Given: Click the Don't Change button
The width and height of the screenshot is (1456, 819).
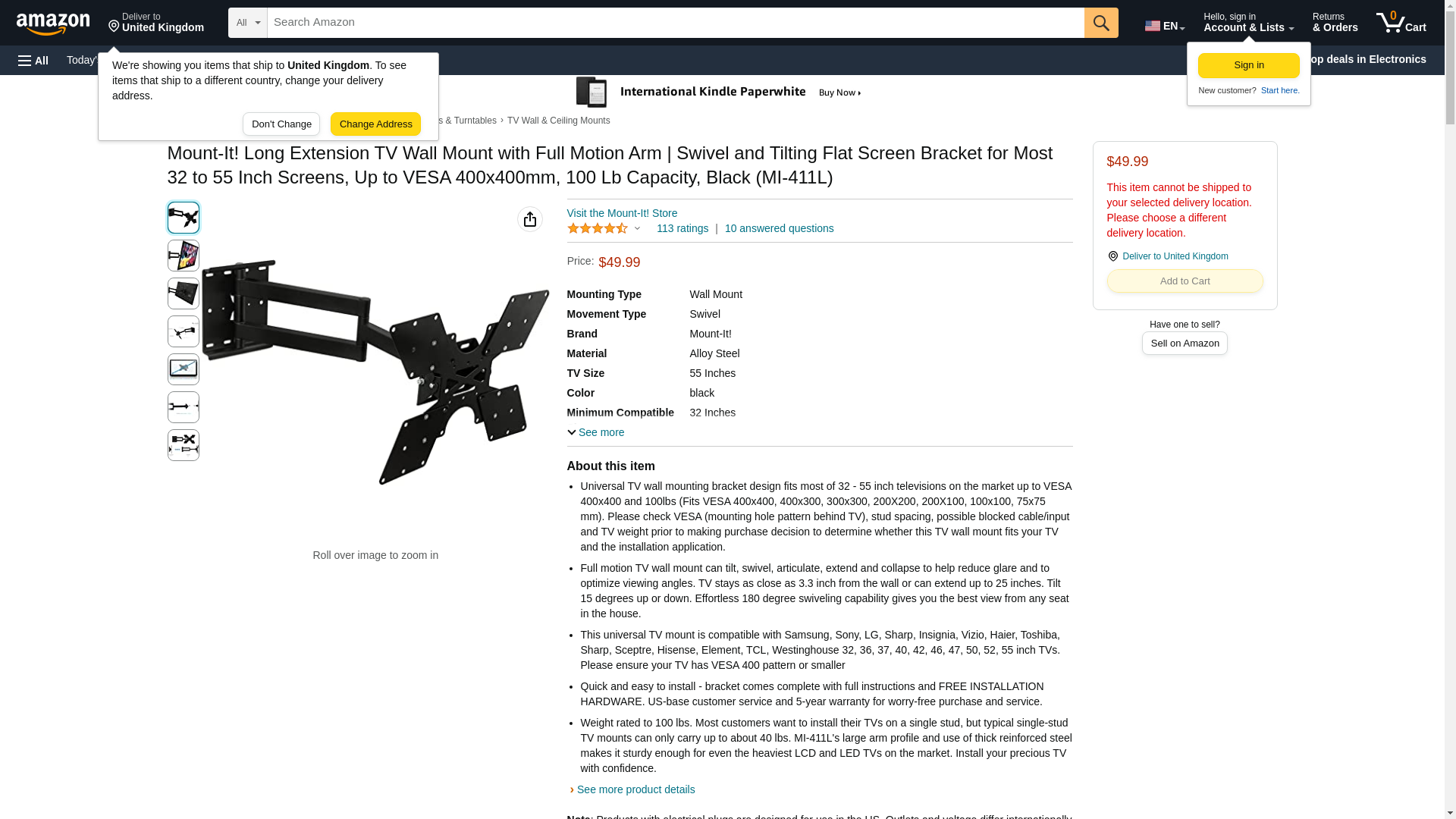Looking at the screenshot, I should pyautogui.click(x=281, y=124).
